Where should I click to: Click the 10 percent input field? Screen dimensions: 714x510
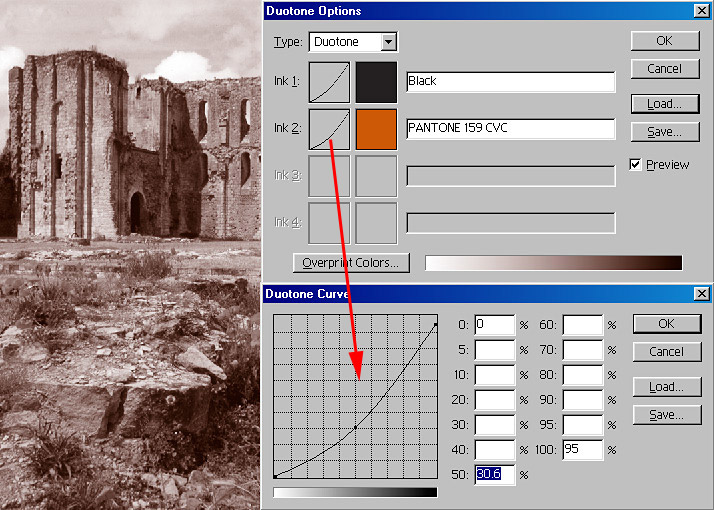[x=495, y=375]
